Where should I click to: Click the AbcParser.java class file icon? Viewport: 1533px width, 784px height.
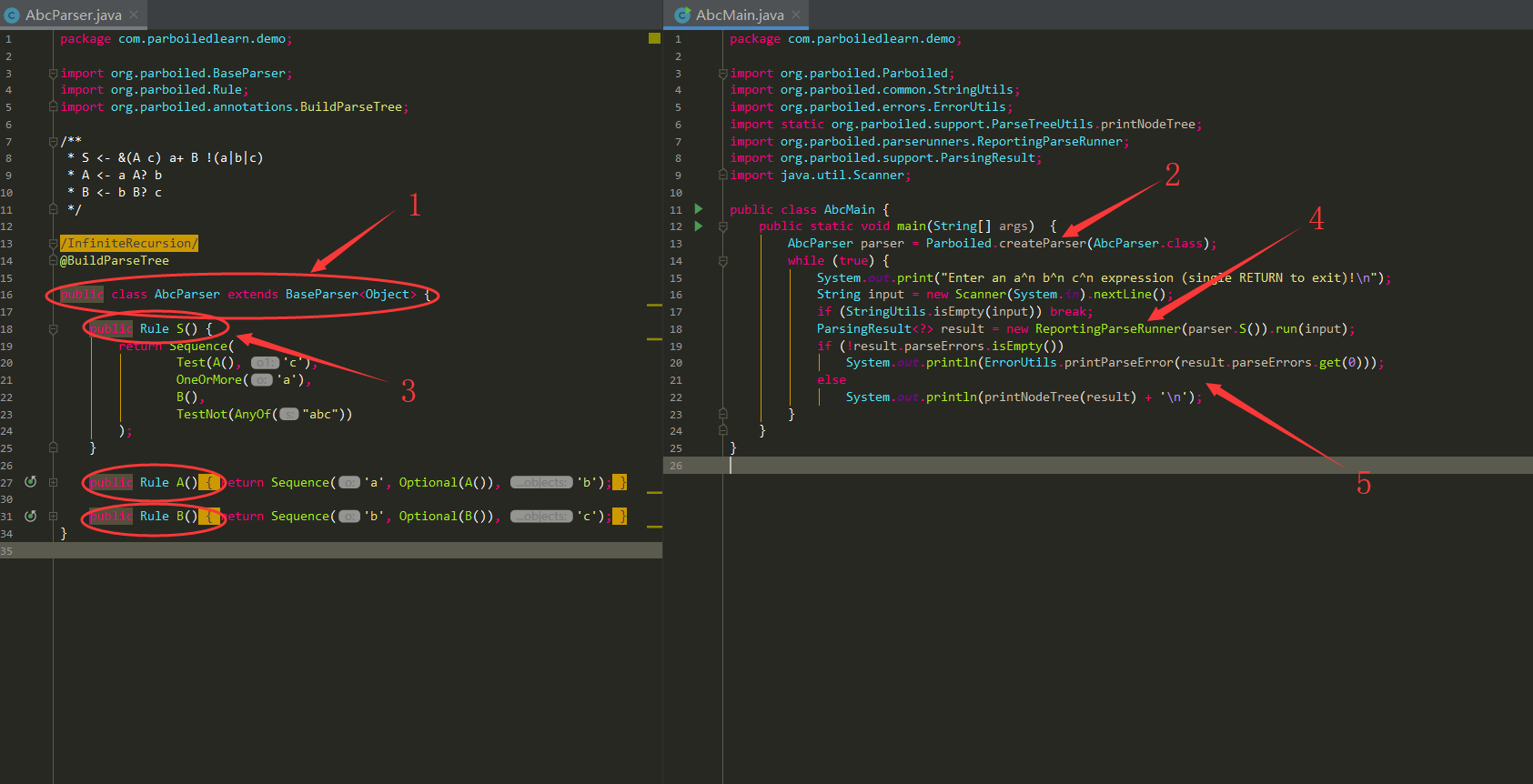tap(12, 15)
